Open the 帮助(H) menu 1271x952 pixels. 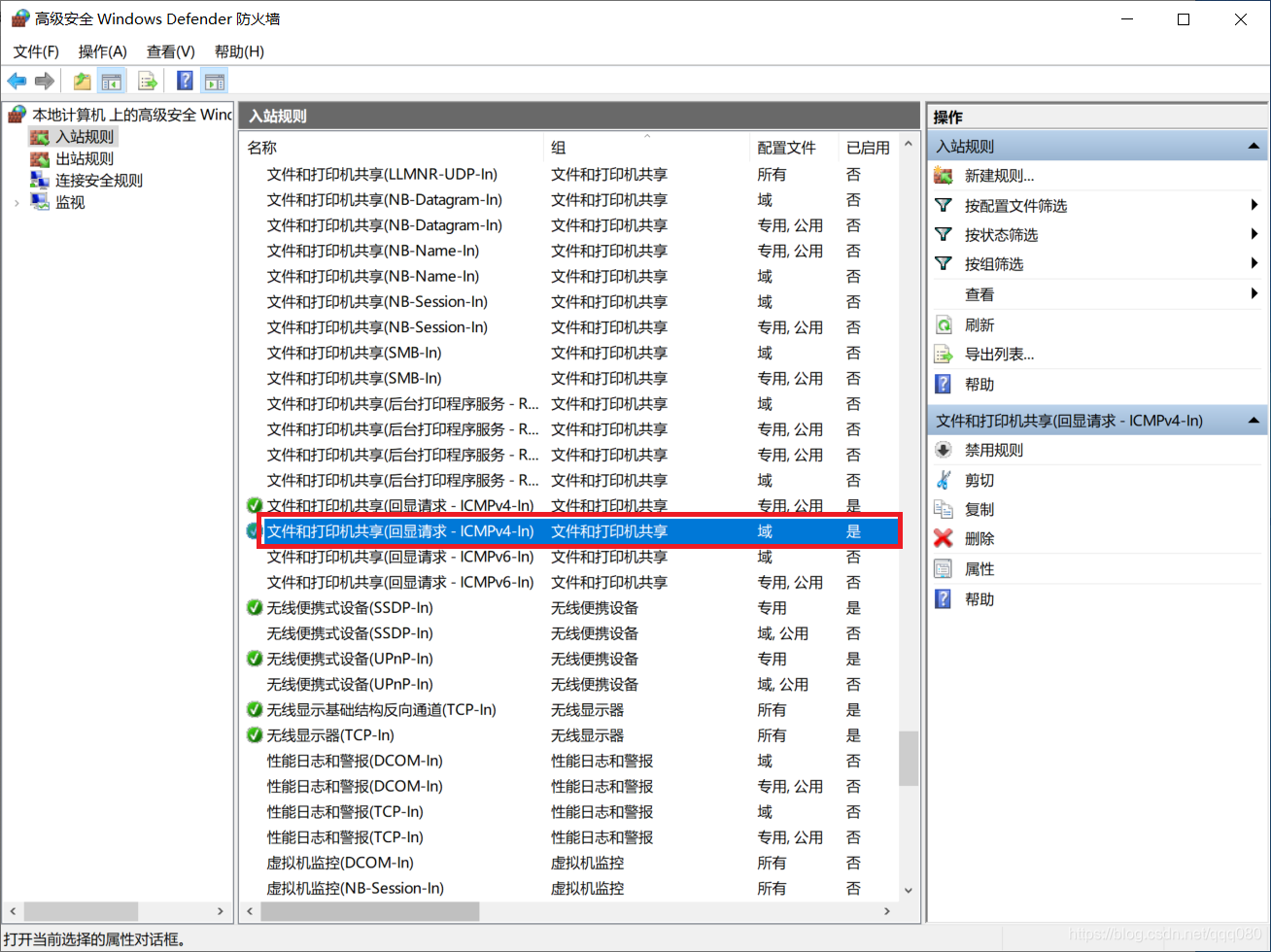(239, 51)
